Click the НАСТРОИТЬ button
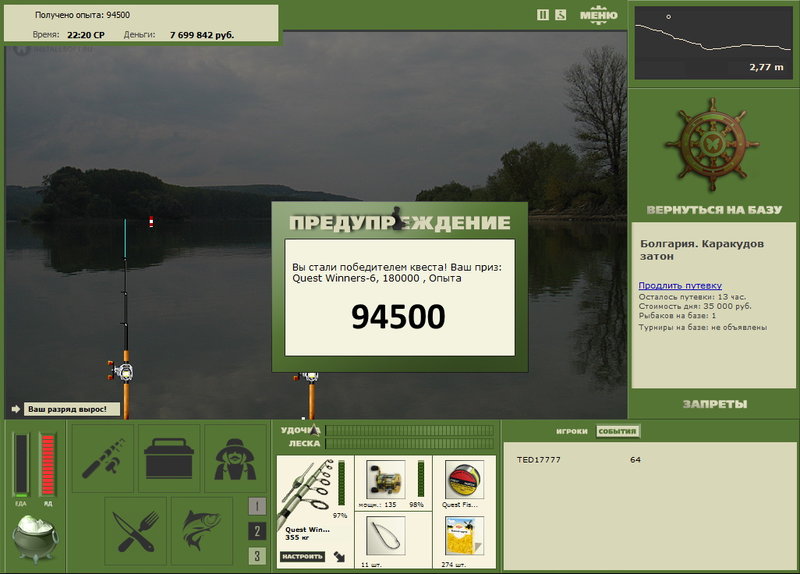800x574 pixels. coord(303,557)
